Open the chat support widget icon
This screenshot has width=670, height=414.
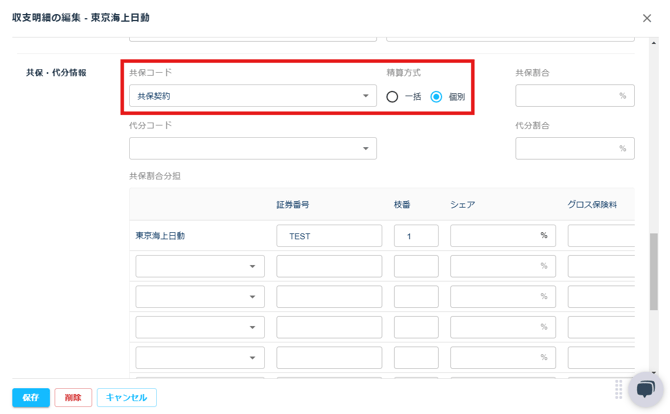point(645,389)
